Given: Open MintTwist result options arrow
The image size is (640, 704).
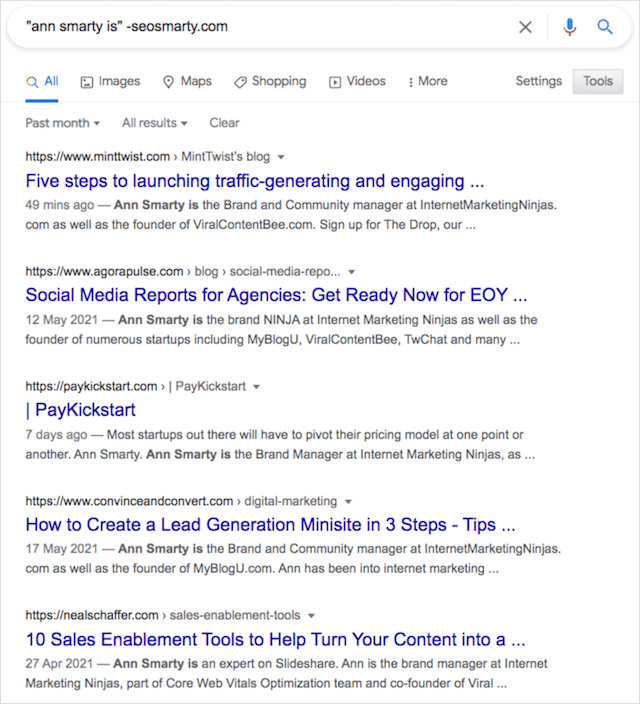Looking at the screenshot, I should [x=282, y=157].
